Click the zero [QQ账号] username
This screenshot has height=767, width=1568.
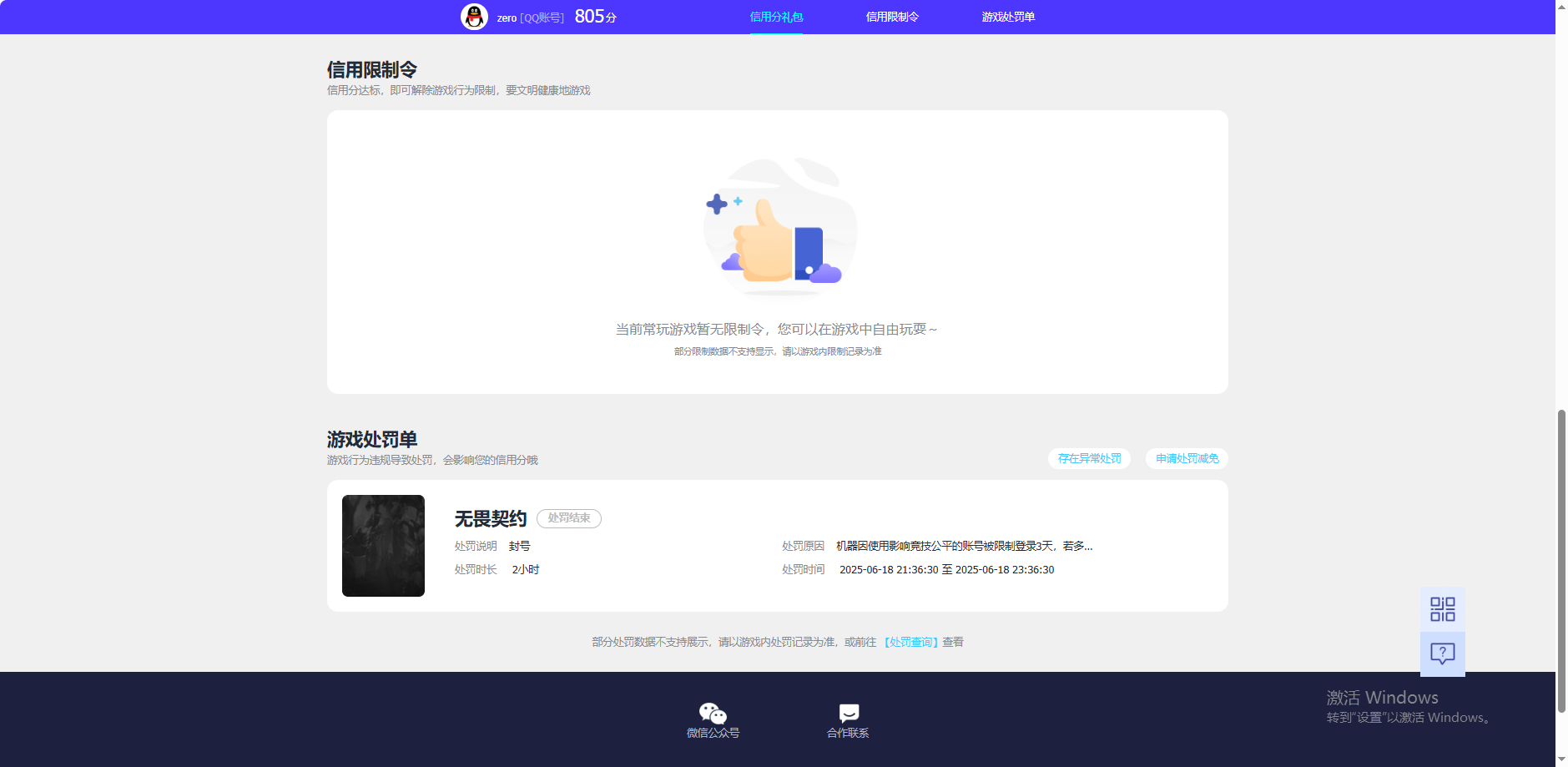530,18
